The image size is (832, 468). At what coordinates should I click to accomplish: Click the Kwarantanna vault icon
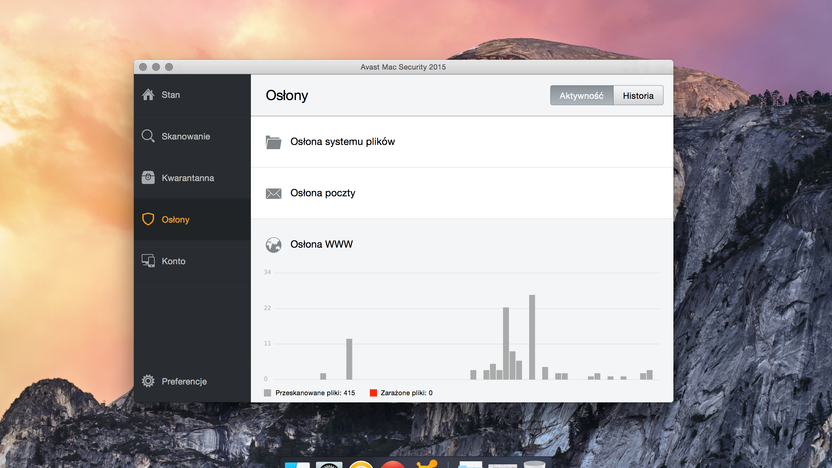click(148, 177)
